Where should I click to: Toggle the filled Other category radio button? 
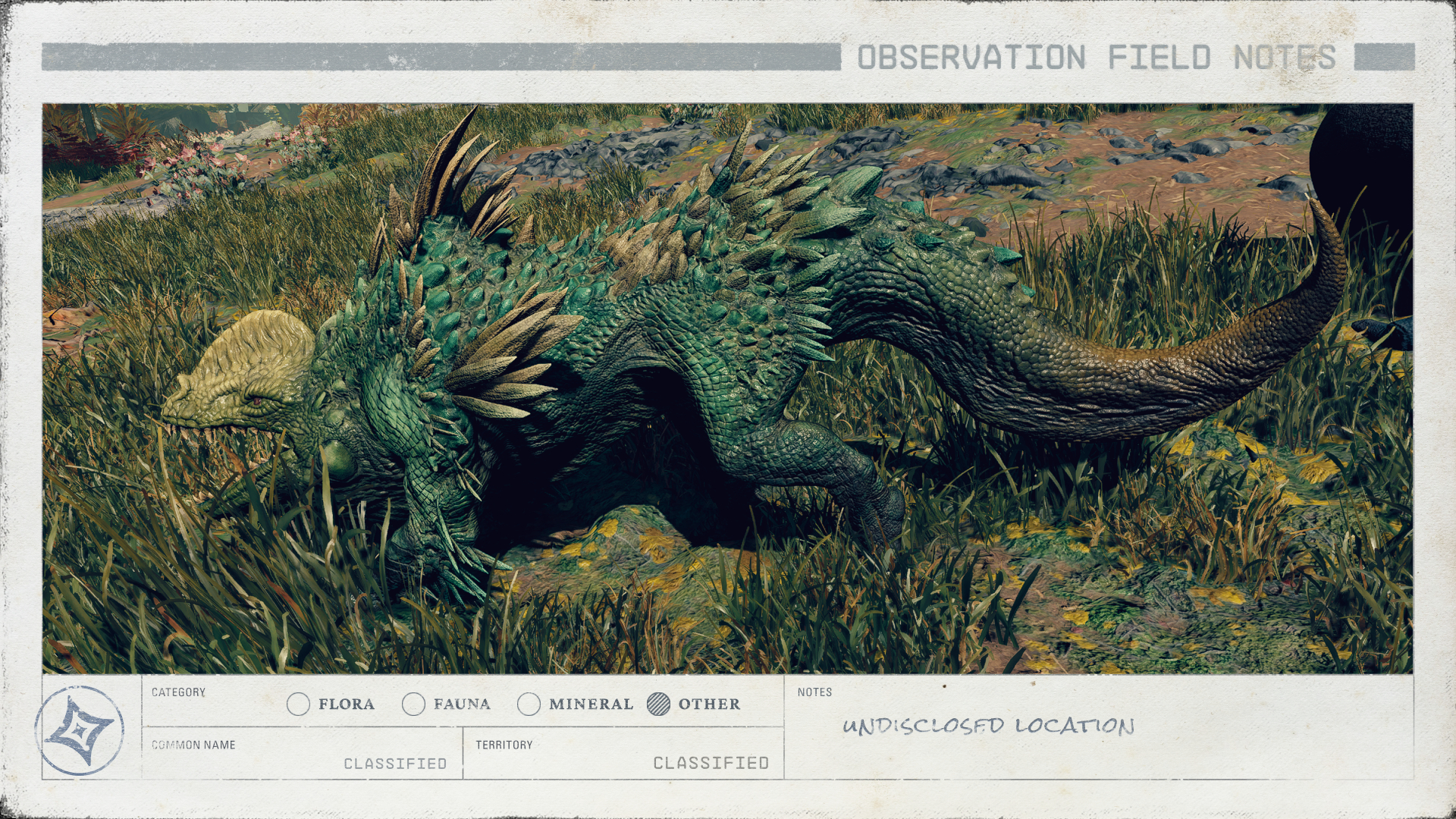click(x=659, y=704)
